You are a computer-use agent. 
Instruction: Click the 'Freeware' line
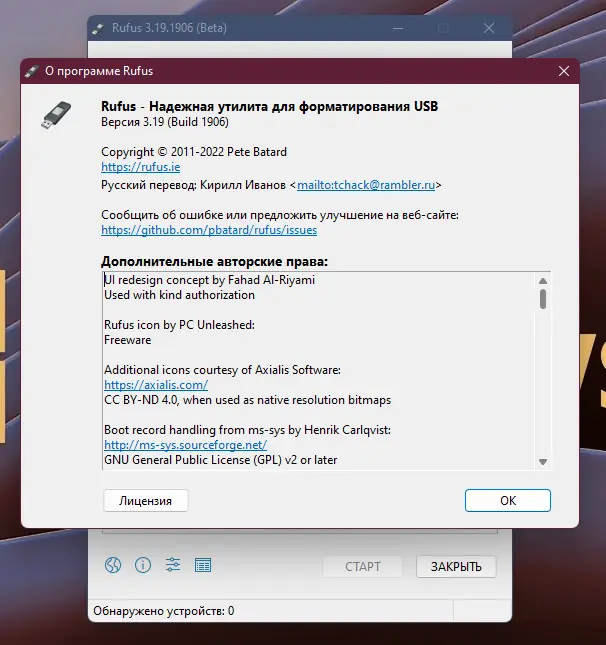pyautogui.click(x=128, y=340)
